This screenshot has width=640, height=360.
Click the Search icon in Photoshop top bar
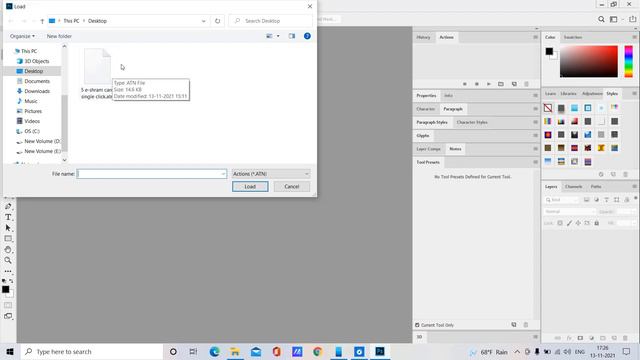[601, 19]
